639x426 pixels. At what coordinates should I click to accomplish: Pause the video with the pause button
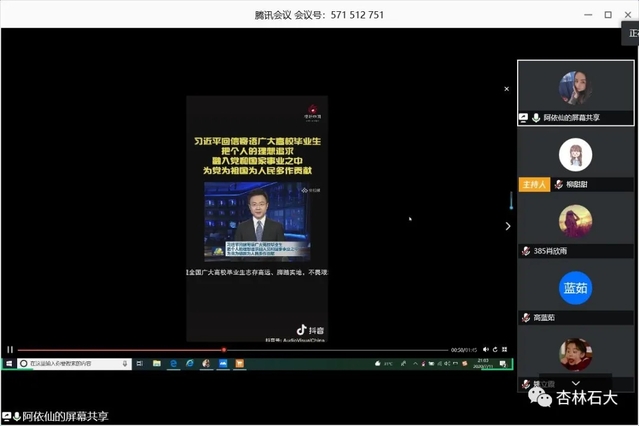point(10,350)
